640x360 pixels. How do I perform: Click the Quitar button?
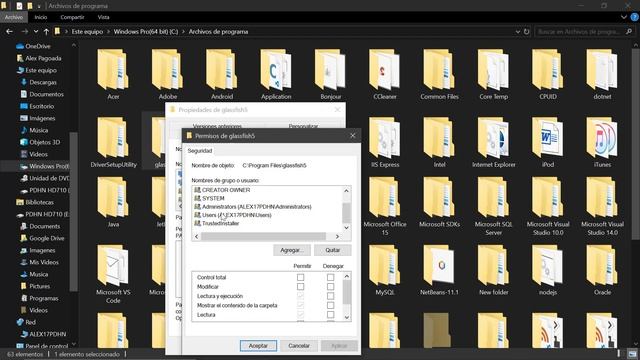click(333, 250)
